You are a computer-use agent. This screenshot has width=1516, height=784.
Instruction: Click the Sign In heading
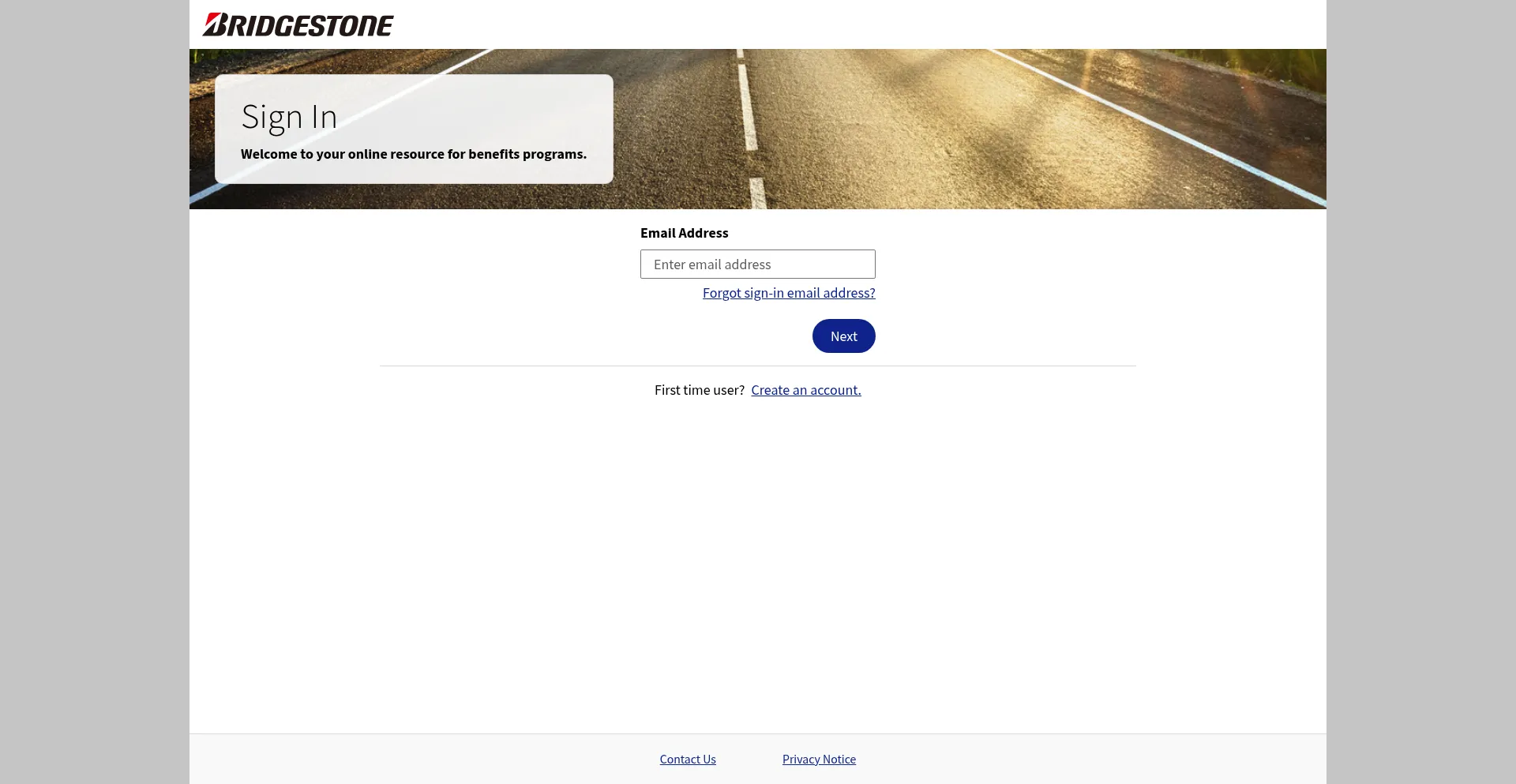click(289, 117)
